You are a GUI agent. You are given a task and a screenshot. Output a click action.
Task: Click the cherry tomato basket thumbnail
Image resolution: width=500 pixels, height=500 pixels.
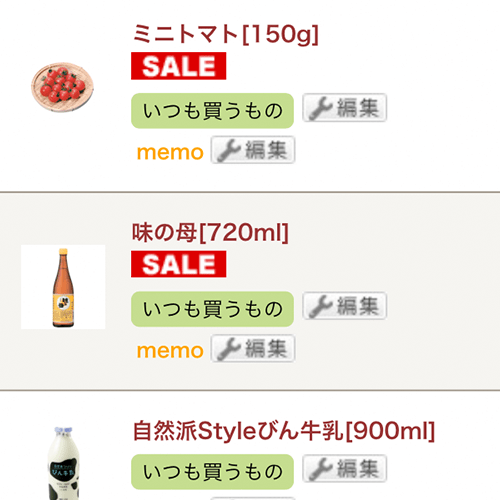click(x=62, y=87)
